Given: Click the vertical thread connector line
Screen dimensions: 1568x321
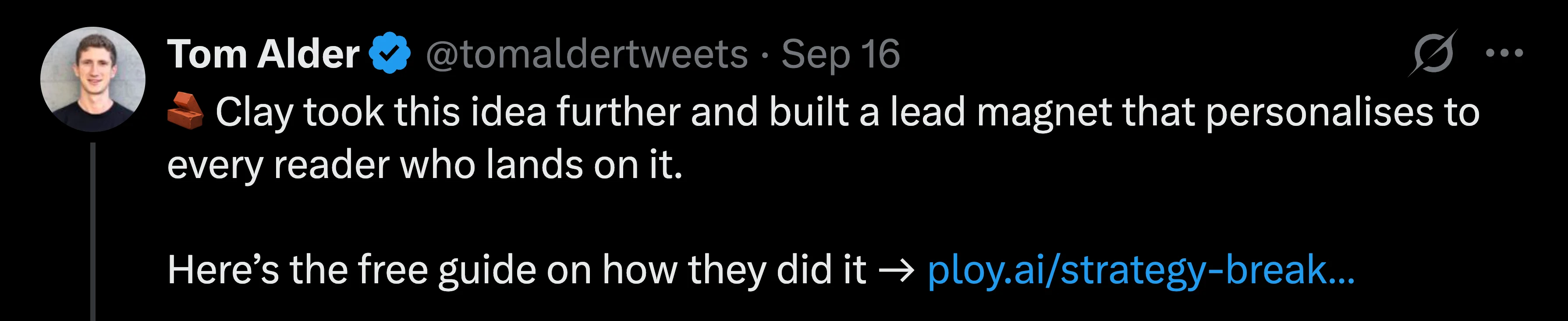Looking at the screenshot, I should point(93,232).
